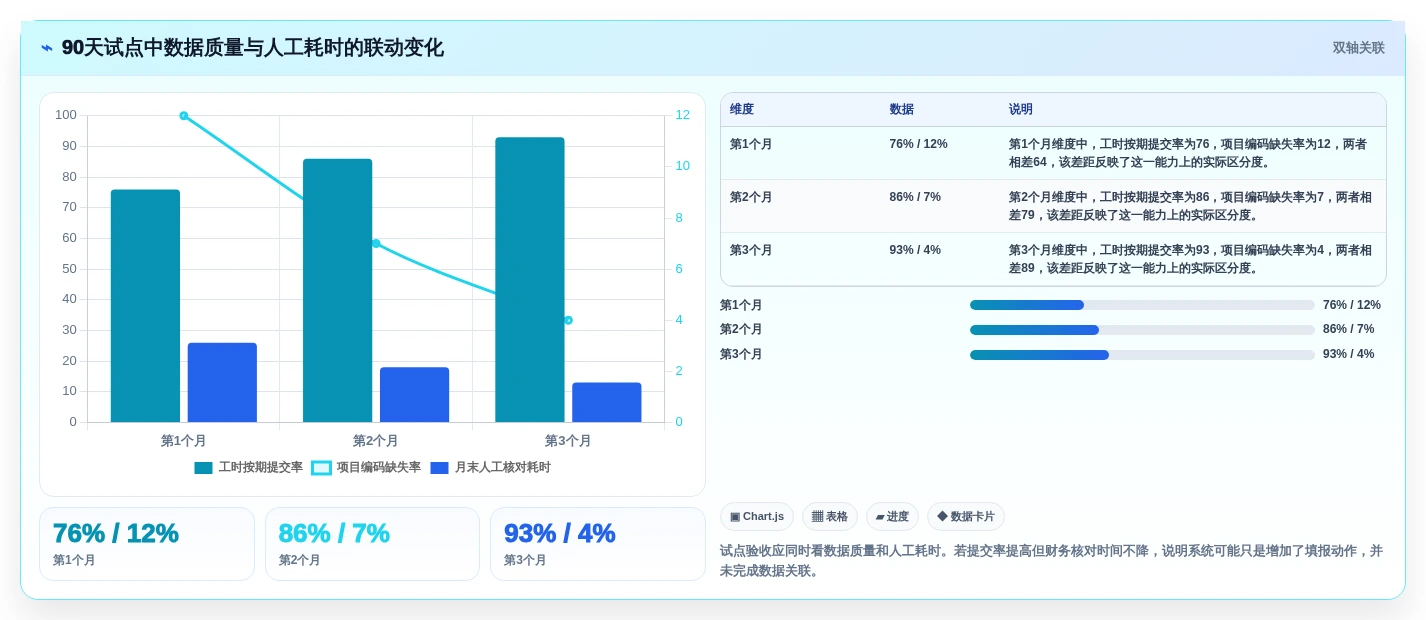
Task: Select the Chart.js tag
Action: tap(757, 516)
